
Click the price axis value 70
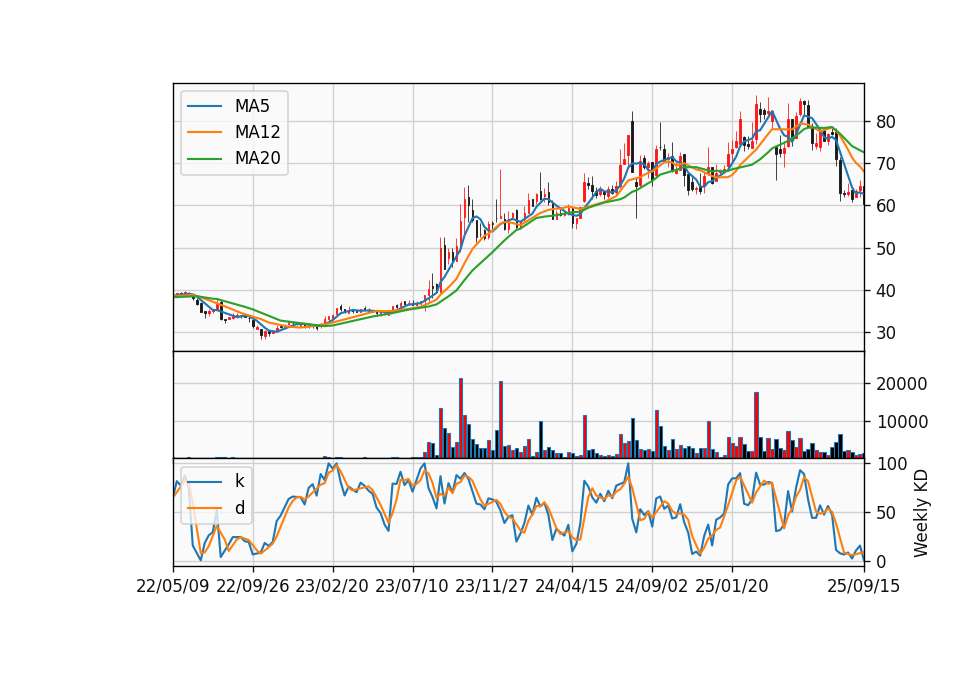click(886, 164)
